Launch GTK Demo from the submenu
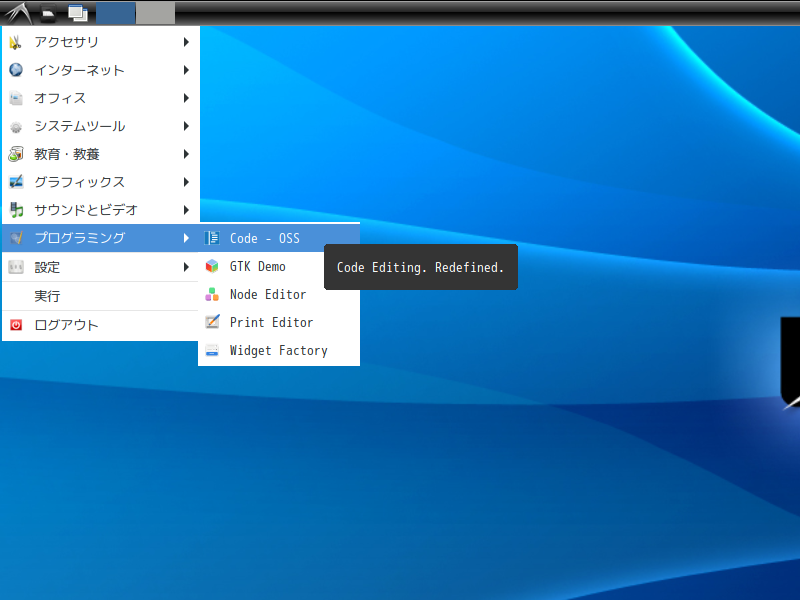Screen dimensions: 800x600 (279, 266)
